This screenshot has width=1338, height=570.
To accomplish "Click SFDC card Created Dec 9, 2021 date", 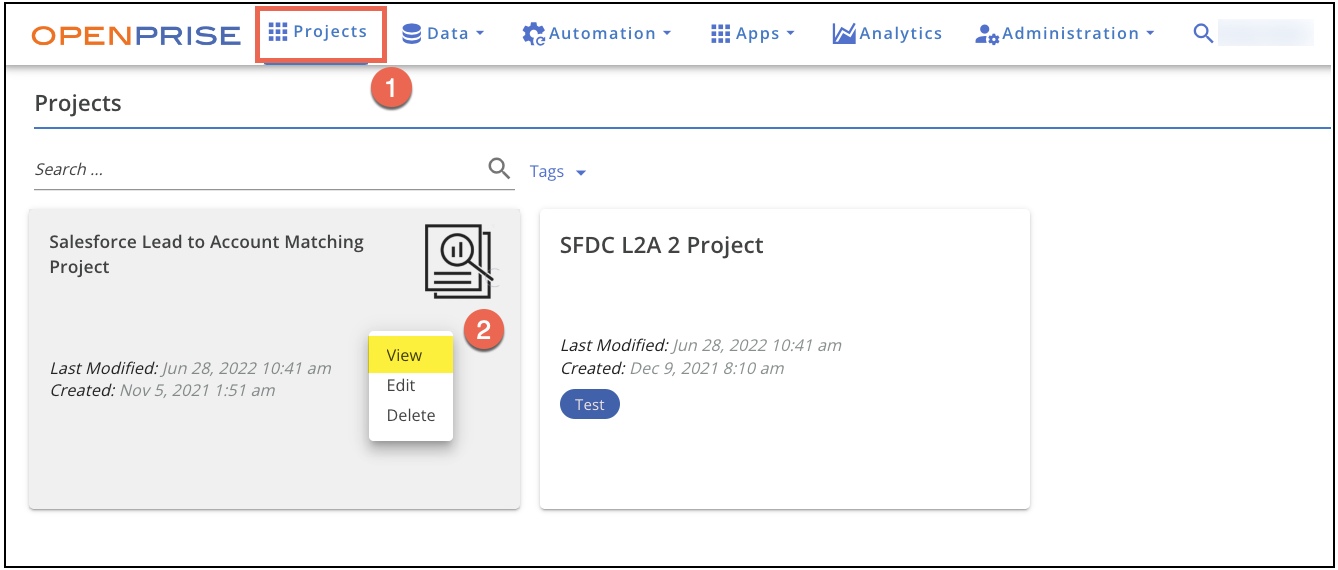I will click(x=706, y=368).
